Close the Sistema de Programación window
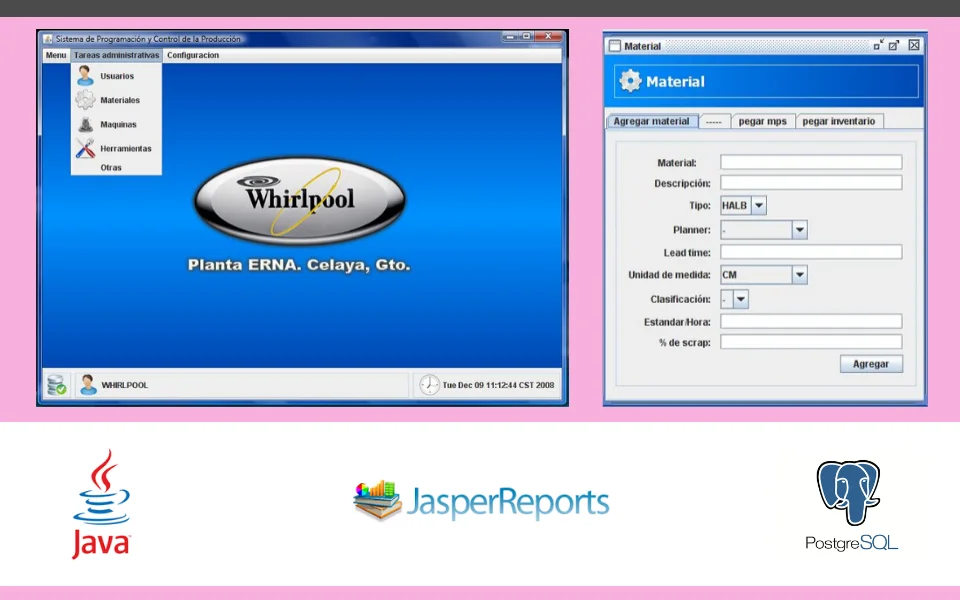Screen dimensions: 960x600 click(549, 37)
